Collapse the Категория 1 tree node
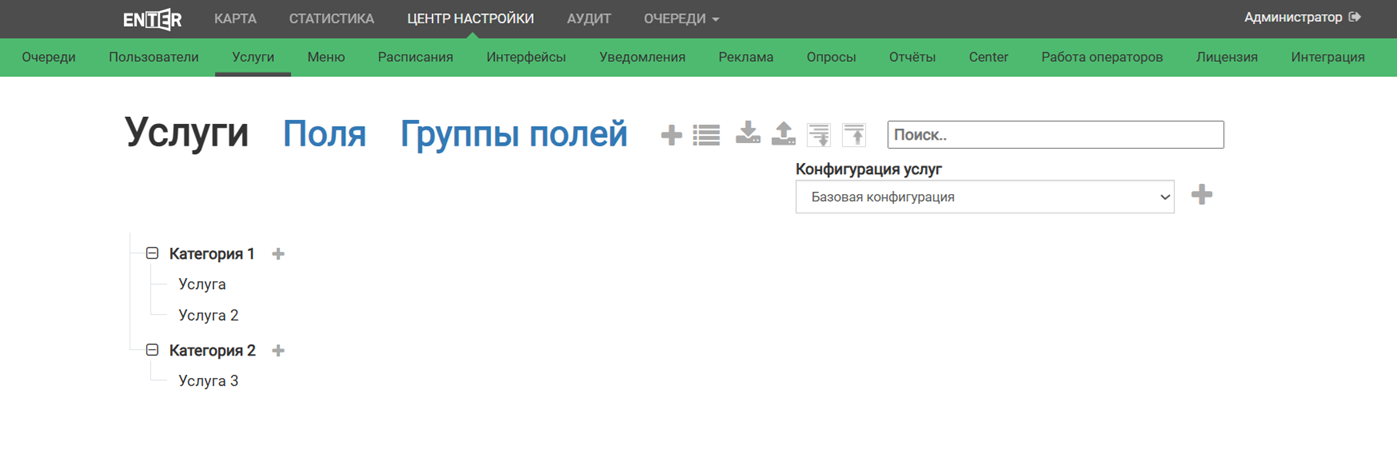The height and width of the screenshot is (454, 1397). pos(152,254)
